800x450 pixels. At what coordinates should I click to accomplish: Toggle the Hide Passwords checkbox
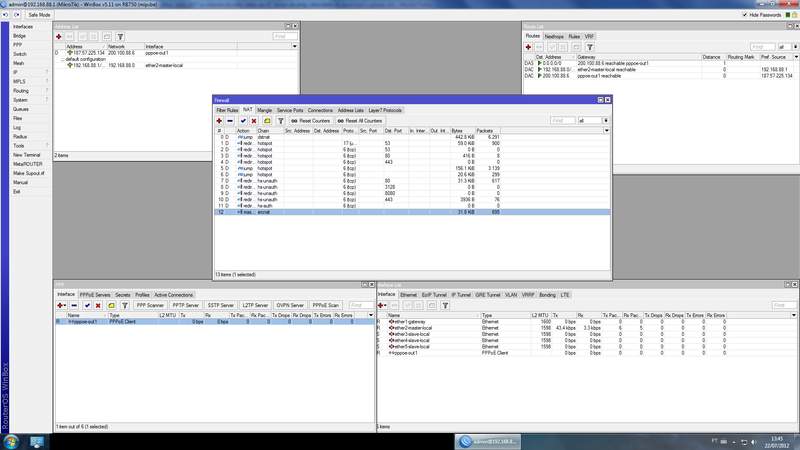[745, 15]
